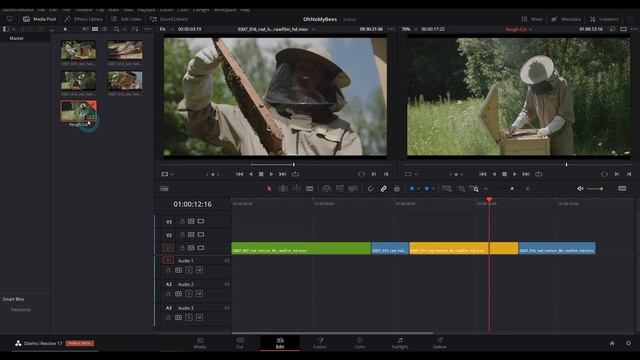Open the Metadata panel
The height and width of the screenshot is (360, 640).
(566, 19)
